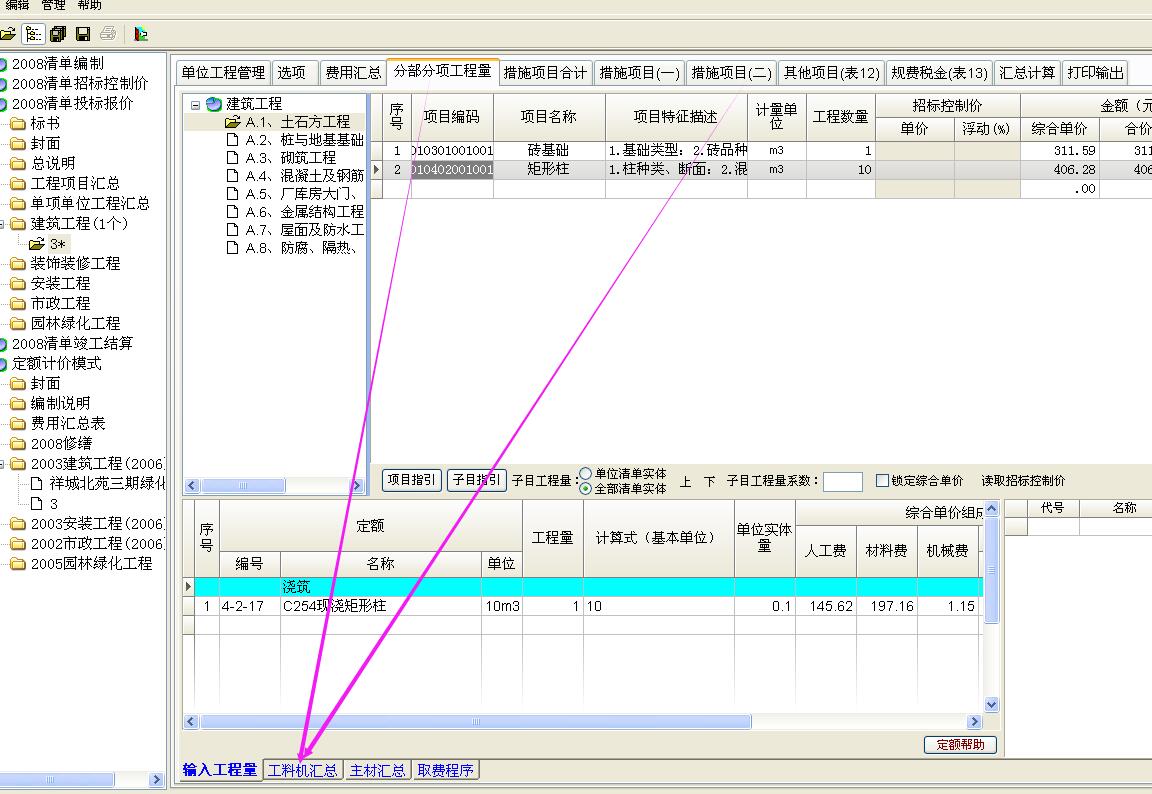Click the section tree scrollbar left arrow
The width and height of the screenshot is (1152, 794).
click(x=192, y=486)
